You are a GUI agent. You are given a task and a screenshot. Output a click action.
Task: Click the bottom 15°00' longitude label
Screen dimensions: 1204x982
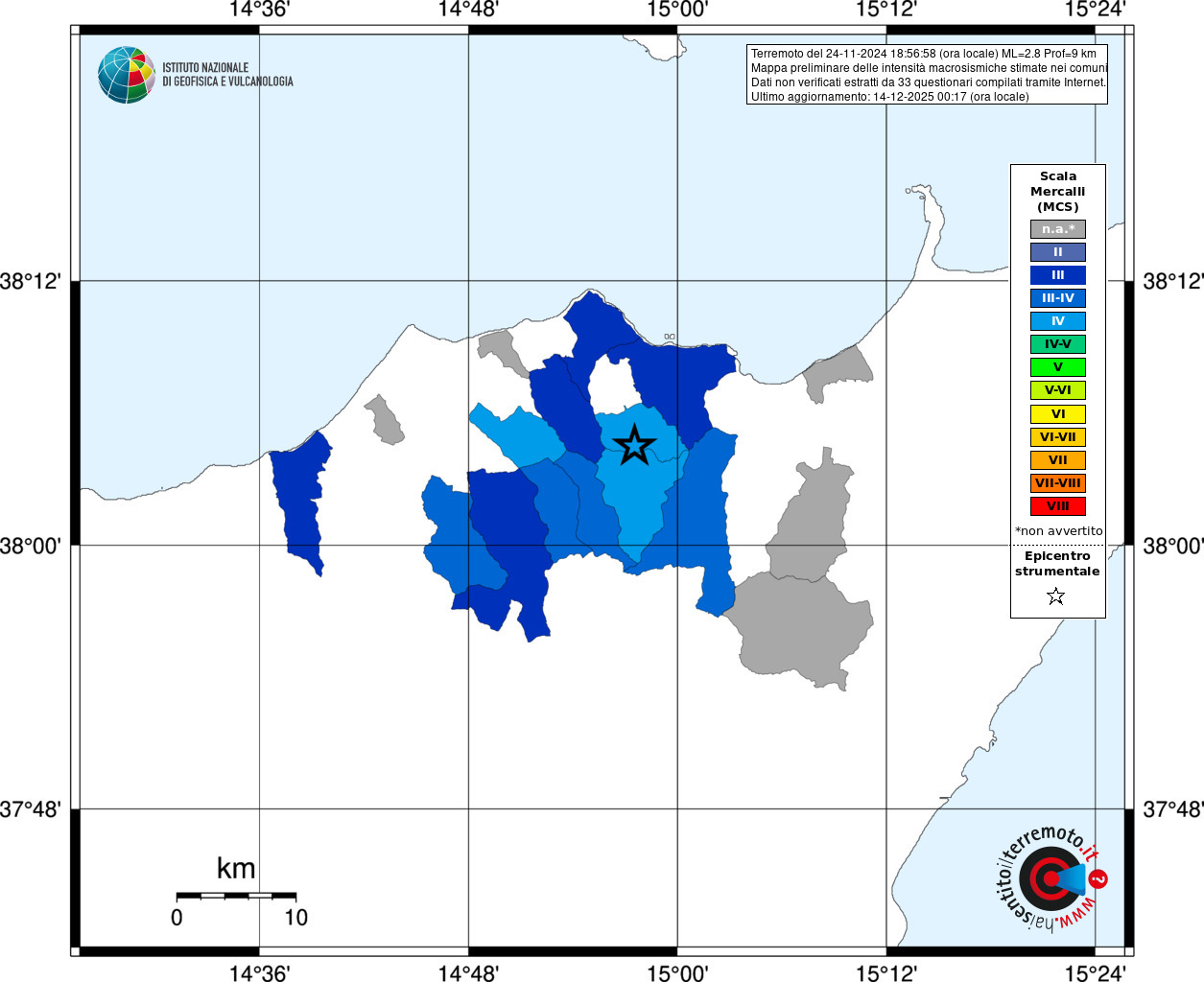coord(677,973)
